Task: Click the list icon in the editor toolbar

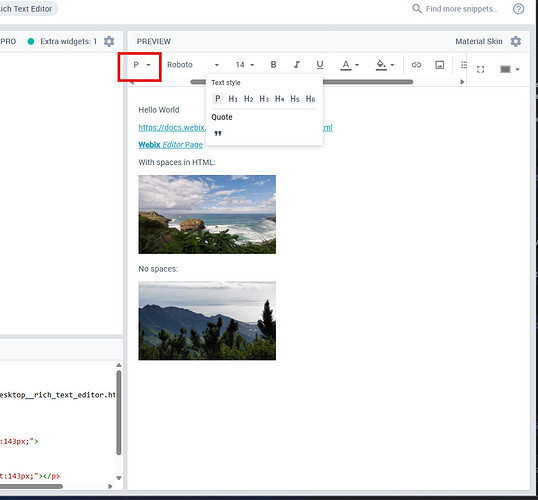Action: (464, 65)
